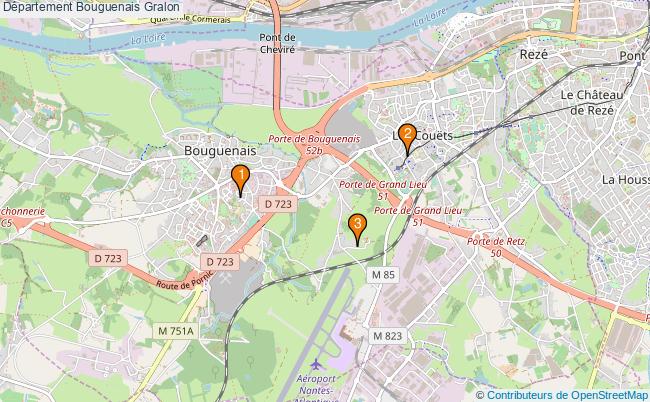Click the M 85 road shield

pos(383,274)
